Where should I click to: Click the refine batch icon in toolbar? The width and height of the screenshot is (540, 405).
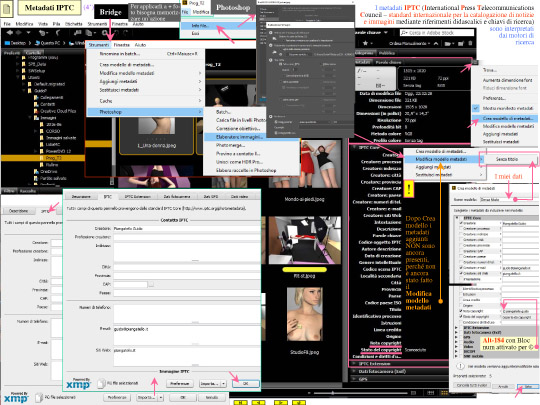[x=91, y=33]
